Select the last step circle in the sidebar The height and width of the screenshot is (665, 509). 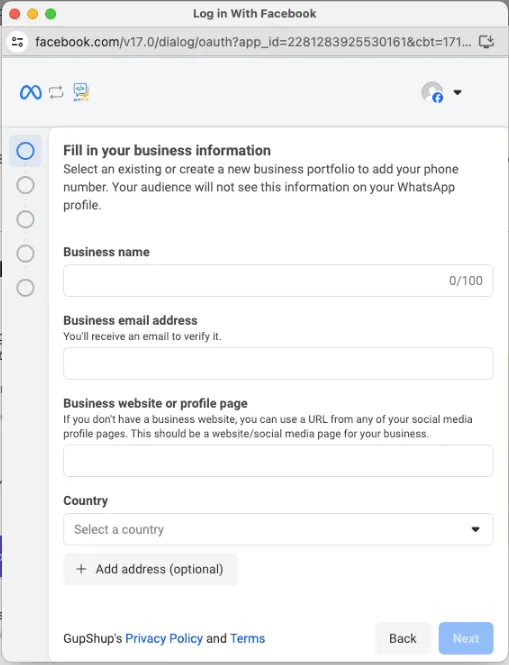tap(25, 288)
